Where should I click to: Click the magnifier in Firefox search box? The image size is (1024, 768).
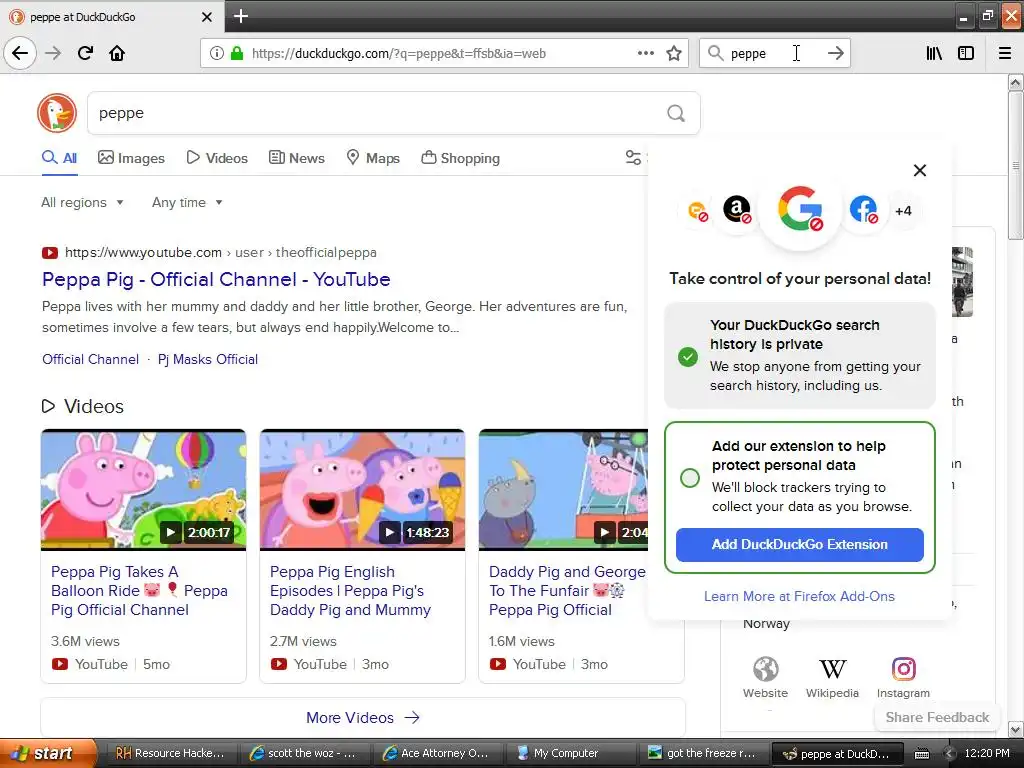click(716, 54)
